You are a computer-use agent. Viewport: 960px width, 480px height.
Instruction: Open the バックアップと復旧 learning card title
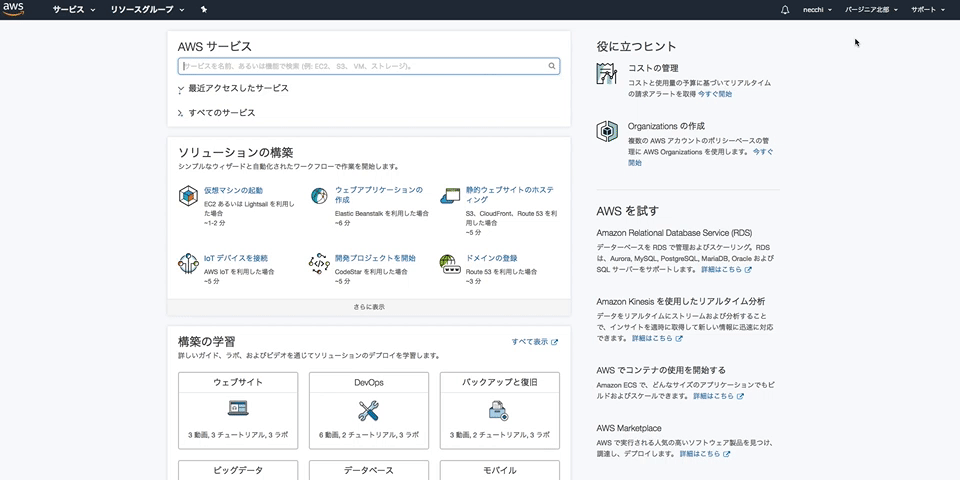coord(499,383)
